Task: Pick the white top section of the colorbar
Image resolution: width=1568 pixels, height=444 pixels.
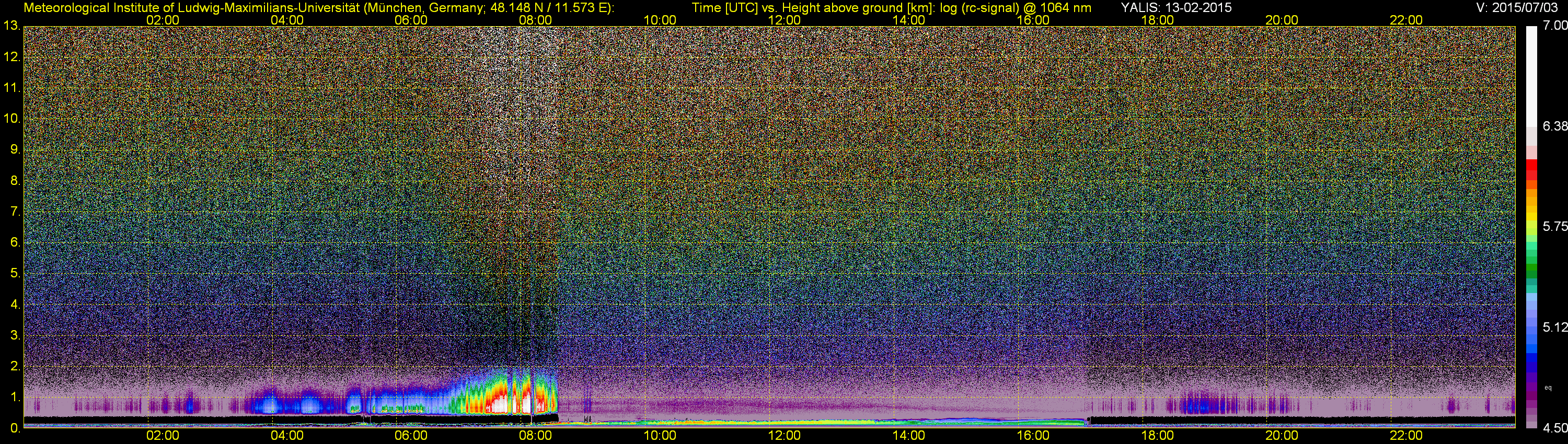Action: pyautogui.click(x=1531, y=73)
